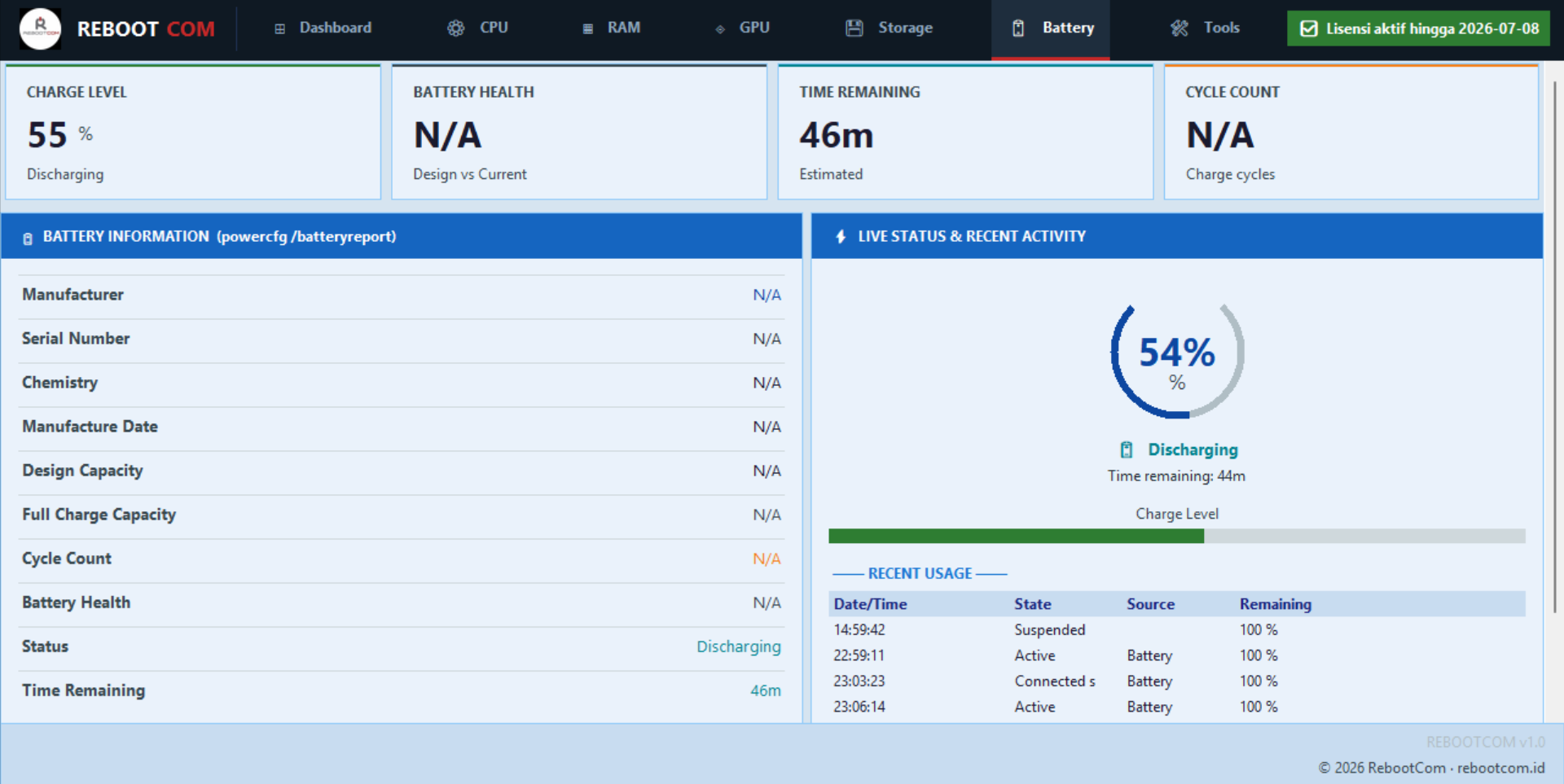The width and height of the screenshot is (1564, 784).
Task: Click the 46m value in Time Remaining card
Action: point(837,135)
